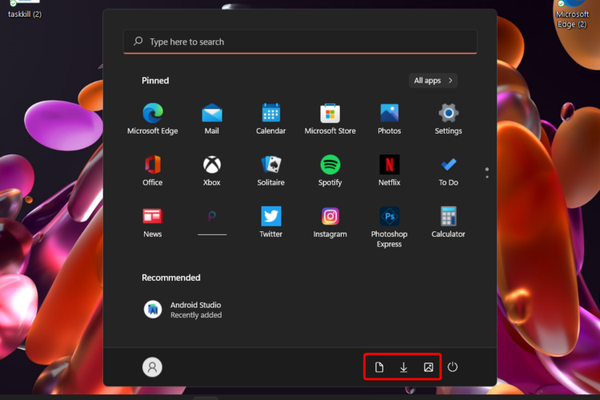Image resolution: width=600 pixels, height=400 pixels.
Task: Launch the Calculator app
Action: [x=448, y=222]
